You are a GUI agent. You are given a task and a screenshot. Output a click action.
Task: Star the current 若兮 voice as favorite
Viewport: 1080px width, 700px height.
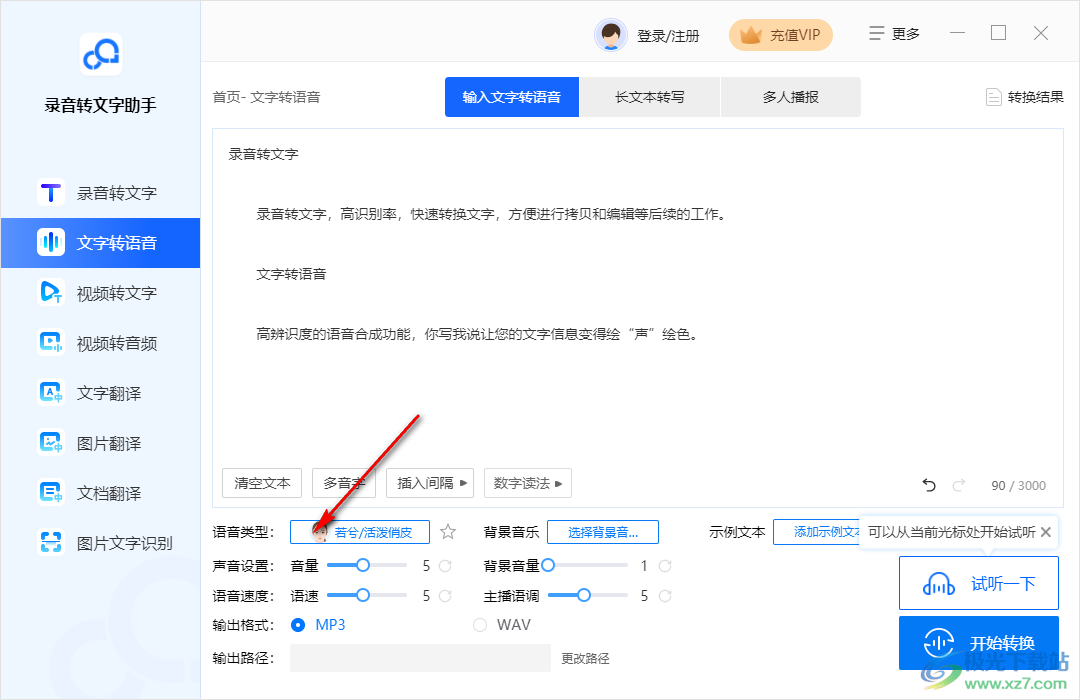447,531
